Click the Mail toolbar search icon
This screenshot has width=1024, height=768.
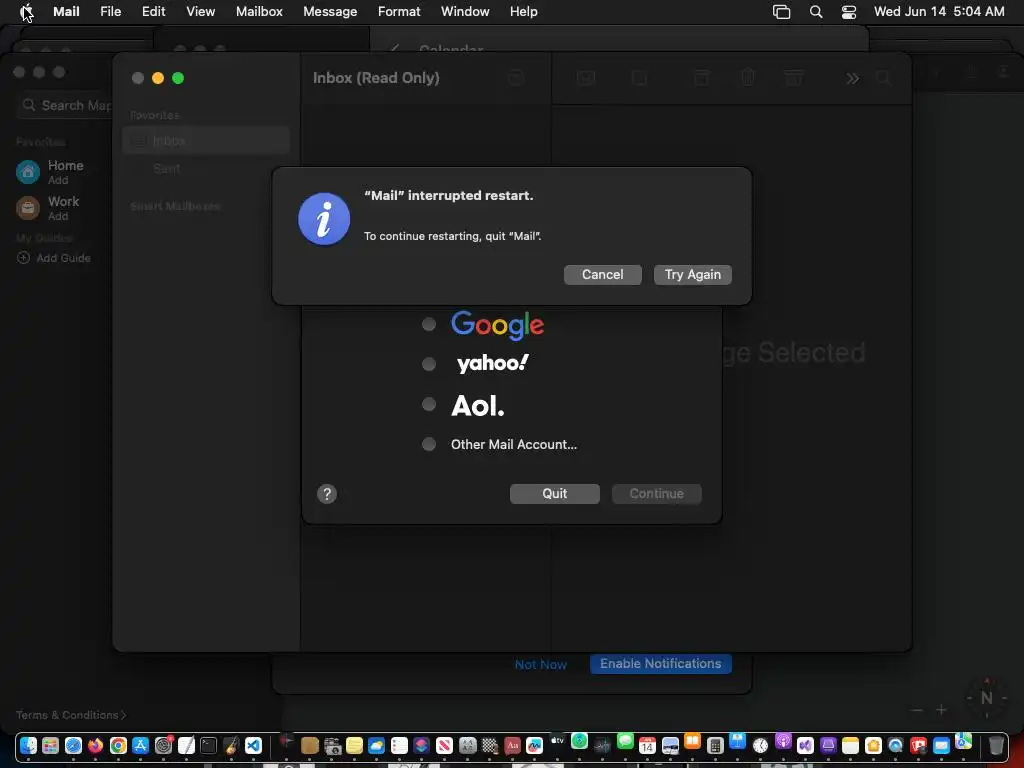coord(883,78)
